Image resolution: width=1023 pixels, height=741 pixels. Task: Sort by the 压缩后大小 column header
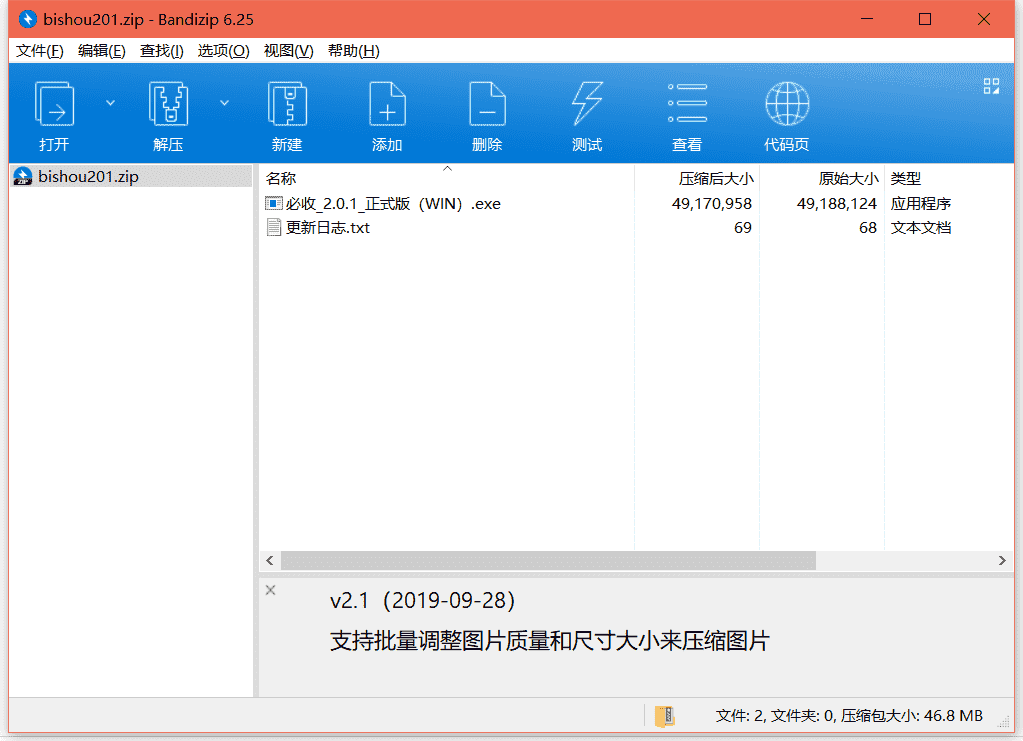(716, 178)
